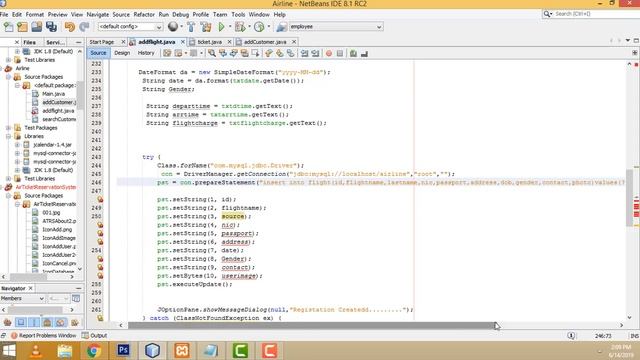640x360 pixels.
Task: Switch to the ticket.java tab
Action: pos(209,42)
